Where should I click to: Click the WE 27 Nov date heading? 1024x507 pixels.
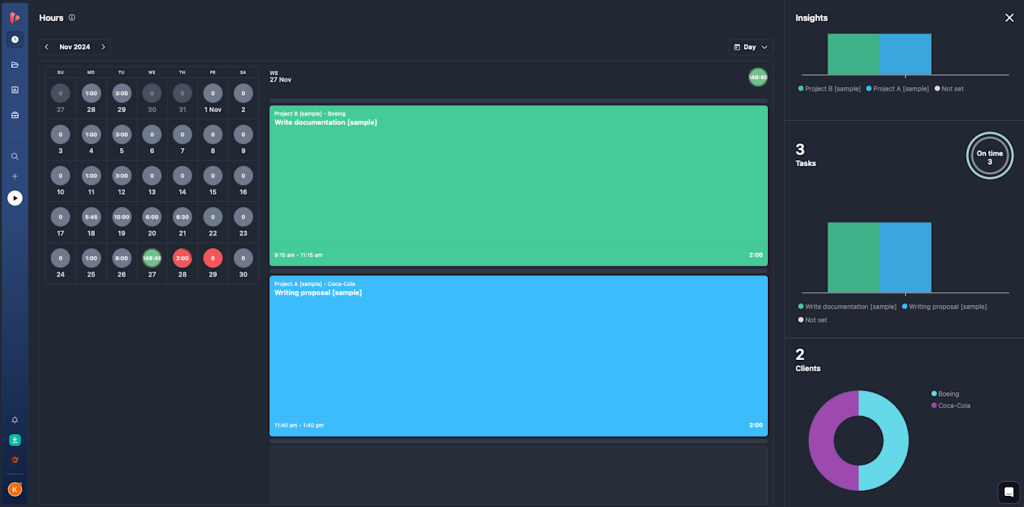tap(280, 76)
